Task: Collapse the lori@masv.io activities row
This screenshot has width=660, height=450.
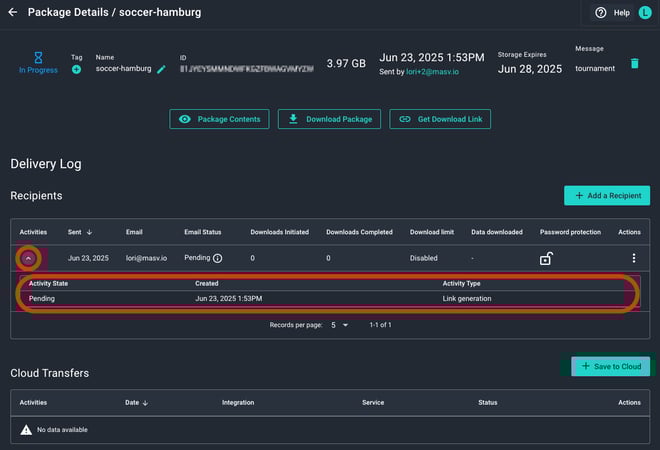Action: tap(28, 258)
